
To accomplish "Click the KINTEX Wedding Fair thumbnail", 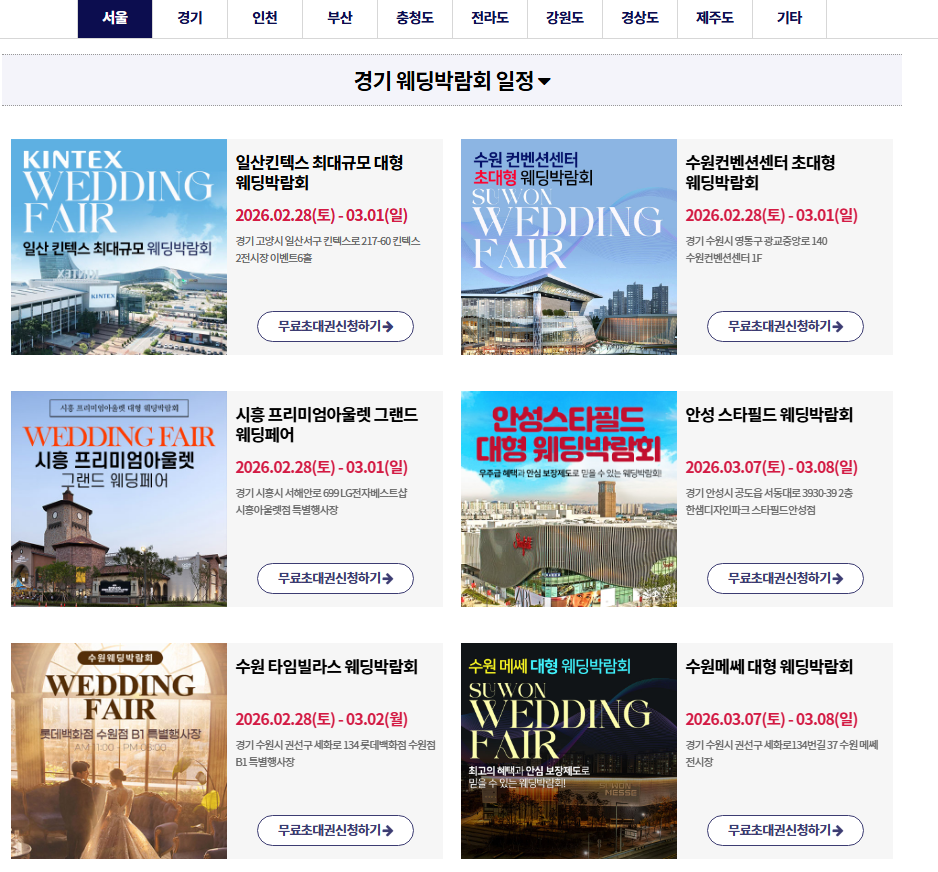I will click(x=119, y=247).
